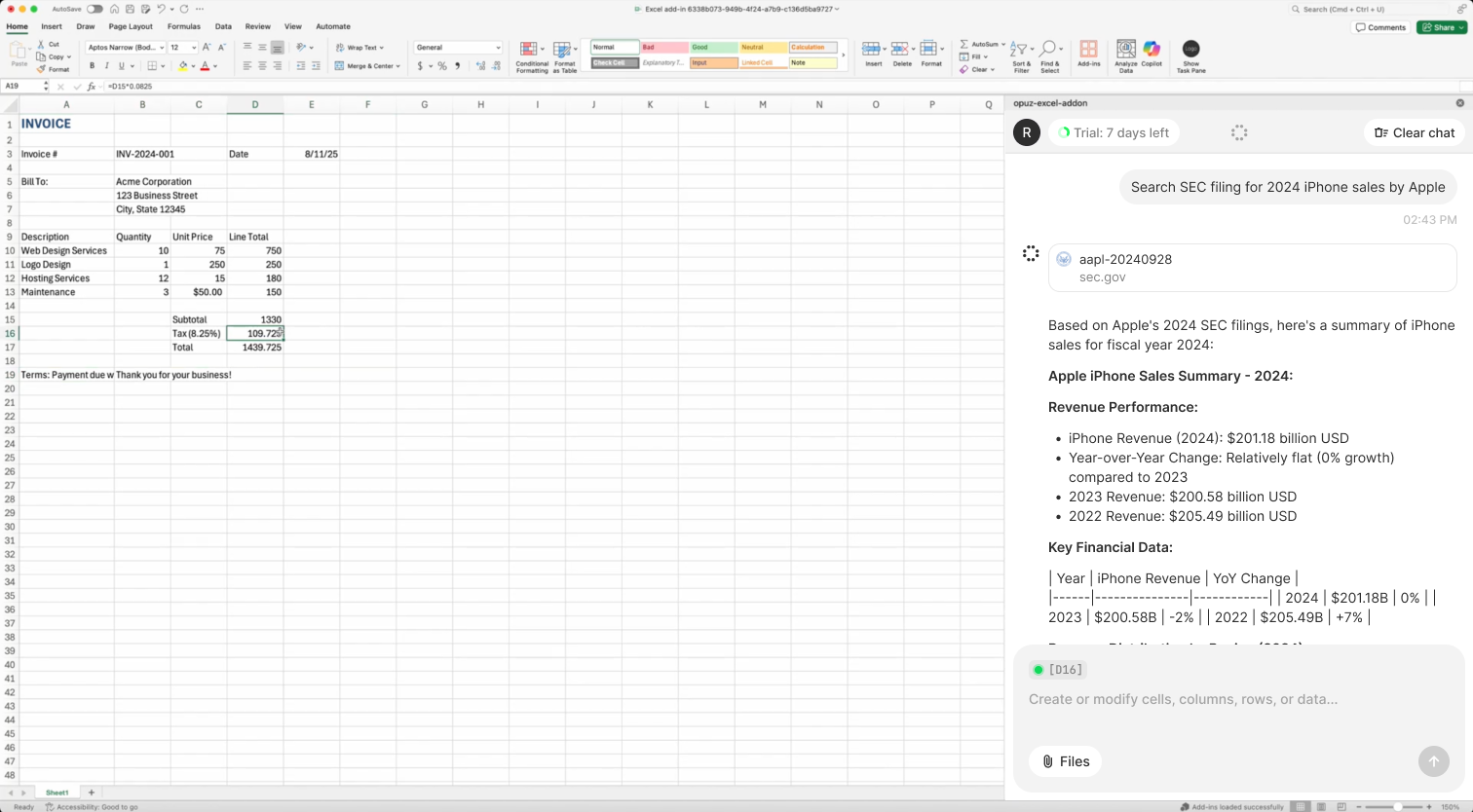Click the Files attachment button
The image size is (1473, 812).
pyautogui.click(x=1065, y=761)
